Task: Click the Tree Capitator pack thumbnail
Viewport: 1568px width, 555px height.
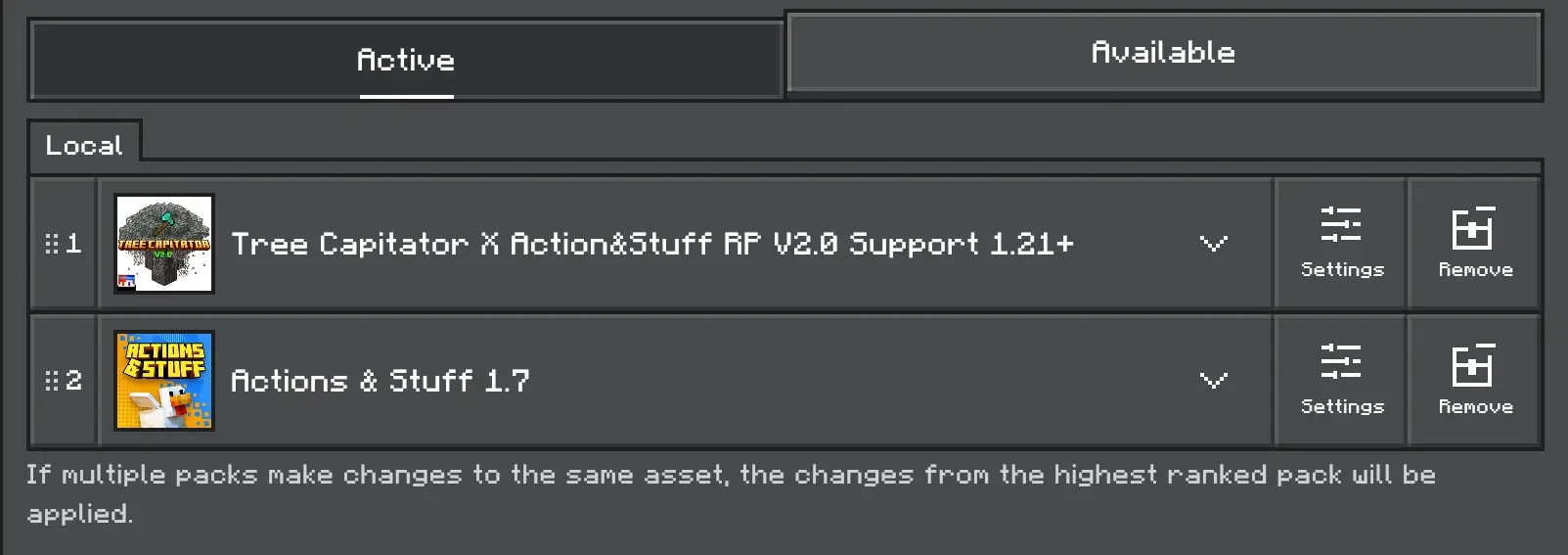Action: point(164,244)
